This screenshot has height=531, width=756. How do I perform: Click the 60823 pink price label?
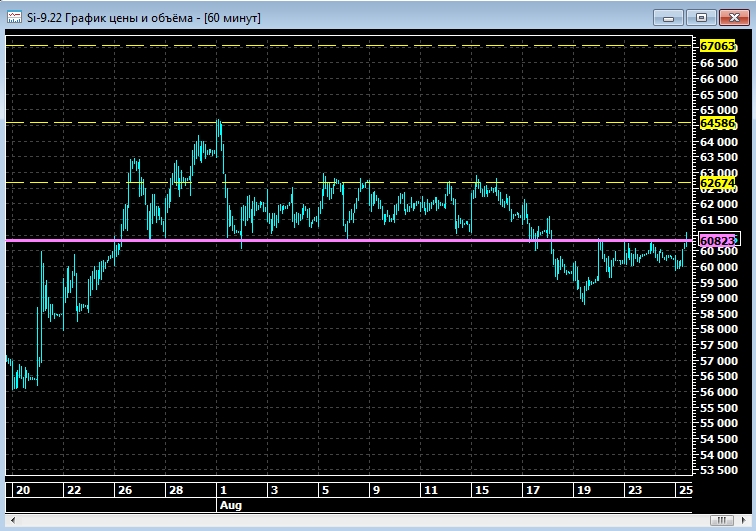click(717, 241)
